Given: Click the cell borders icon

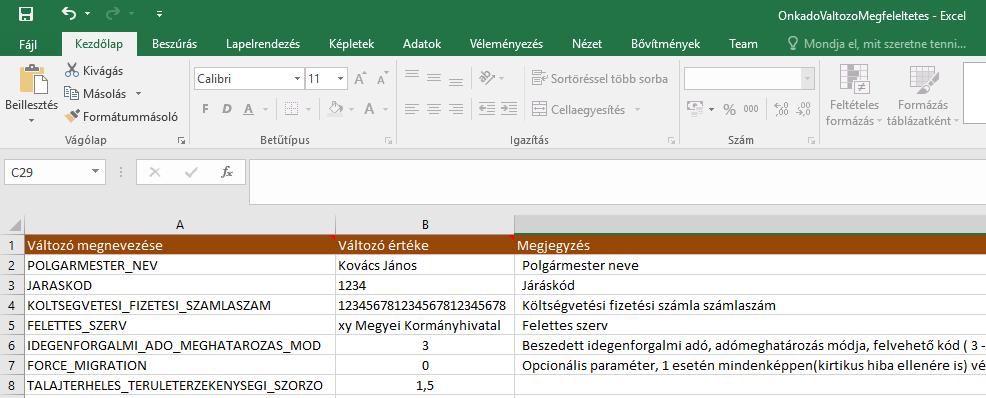Looking at the screenshot, I should click(291, 109).
